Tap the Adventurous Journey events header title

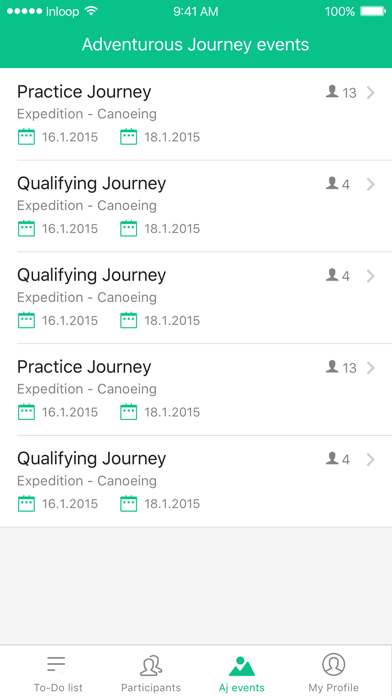[195, 45]
